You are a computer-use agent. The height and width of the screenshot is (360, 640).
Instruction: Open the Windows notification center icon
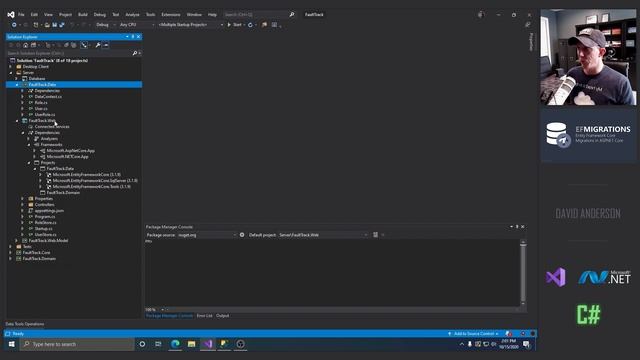coord(527,344)
